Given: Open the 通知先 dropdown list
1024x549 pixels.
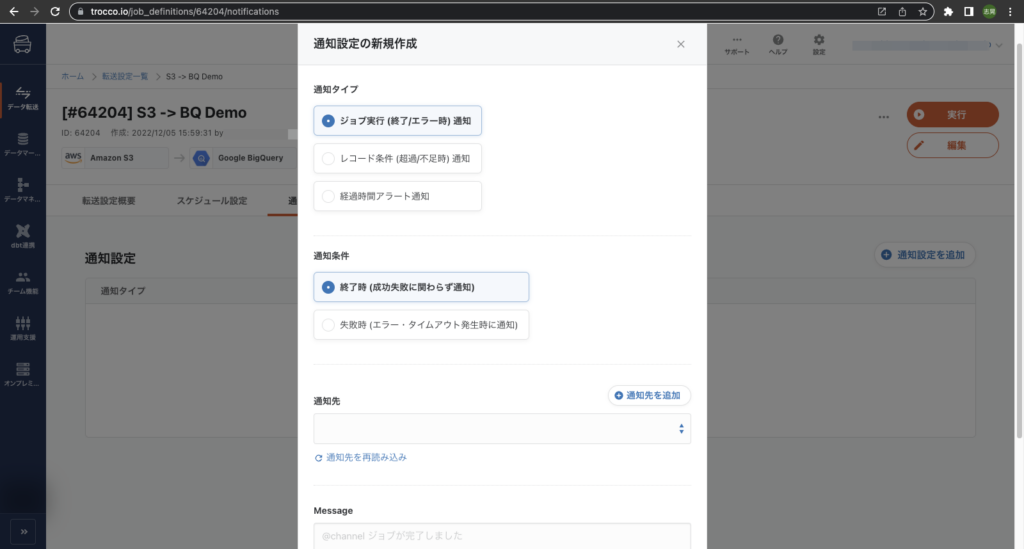Looking at the screenshot, I should click(x=501, y=428).
